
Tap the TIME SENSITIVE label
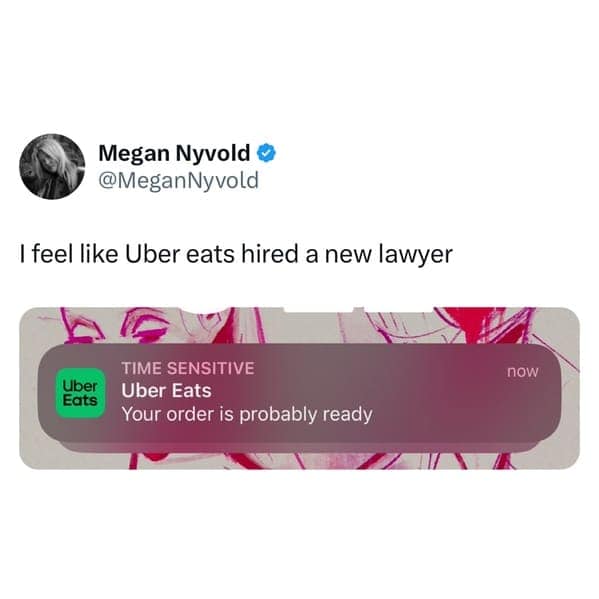(188, 368)
